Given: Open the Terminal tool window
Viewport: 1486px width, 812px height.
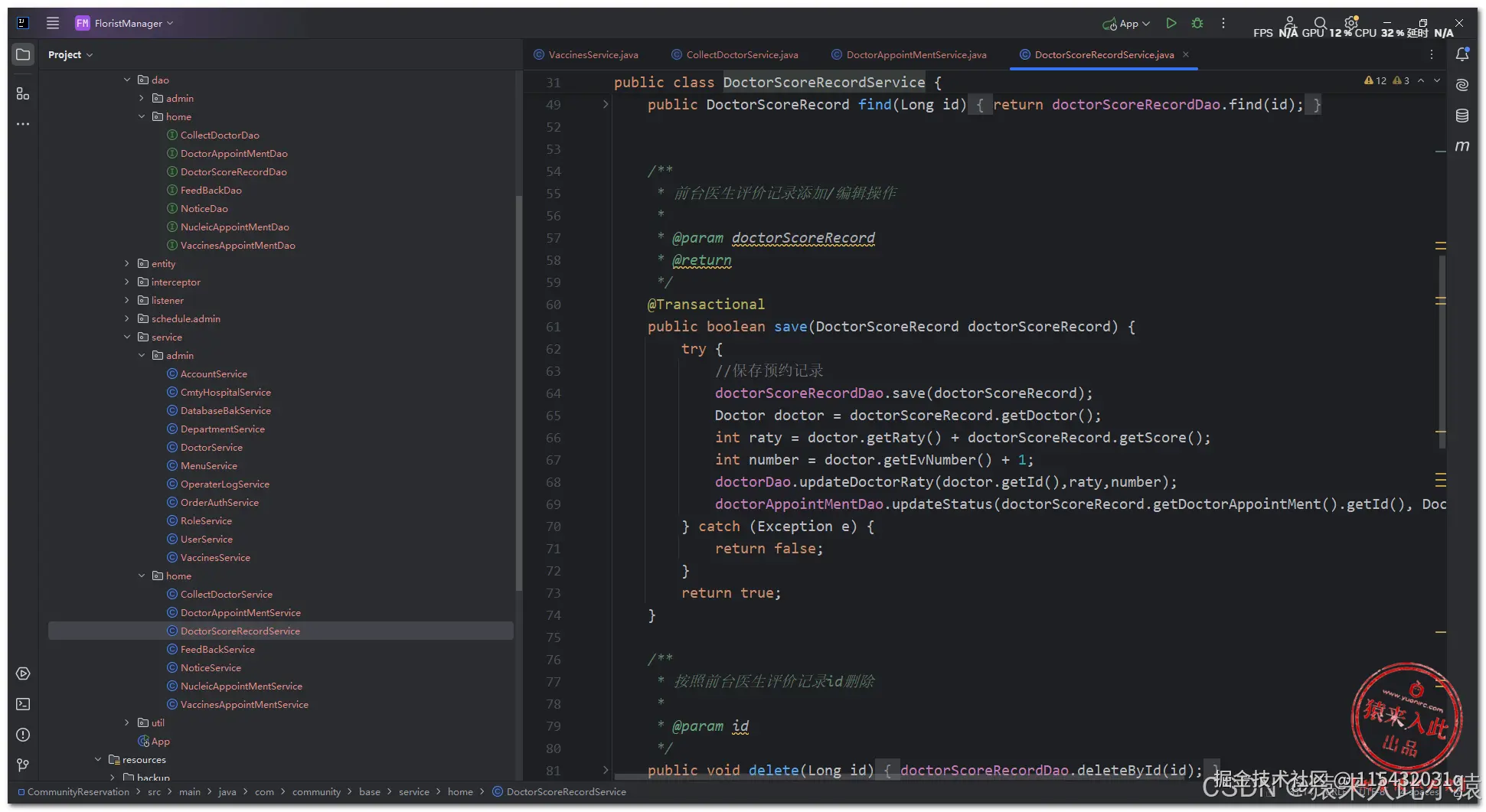Looking at the screenshot, I should click(23, 704).
